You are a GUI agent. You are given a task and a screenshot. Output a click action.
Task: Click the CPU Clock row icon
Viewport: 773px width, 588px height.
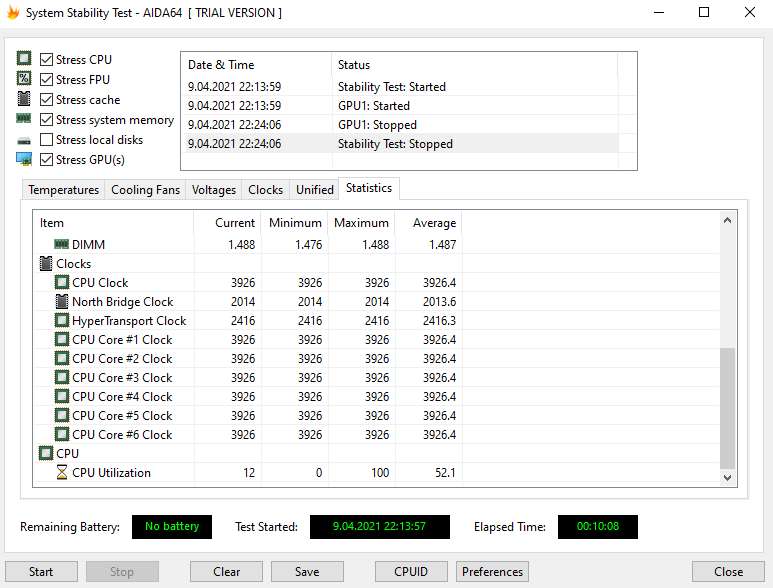[62, 282]
